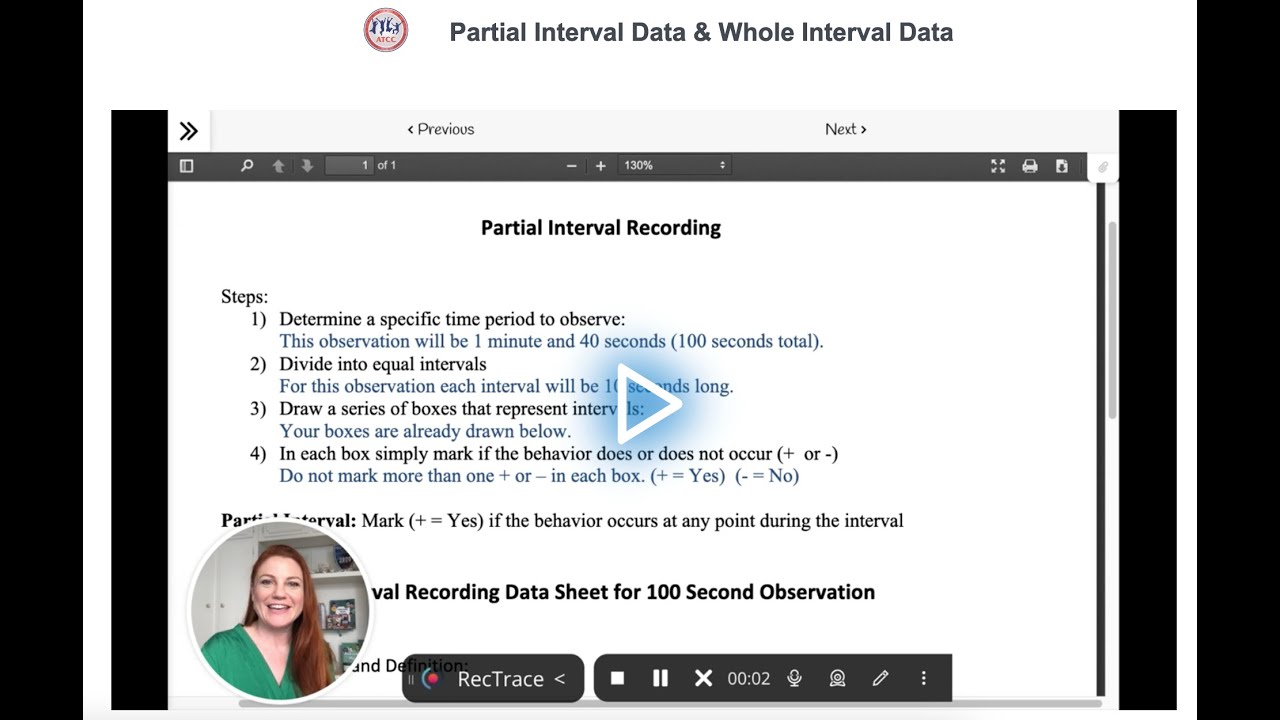Click 'This observation will be 1 minute' line

click(551, 341)
